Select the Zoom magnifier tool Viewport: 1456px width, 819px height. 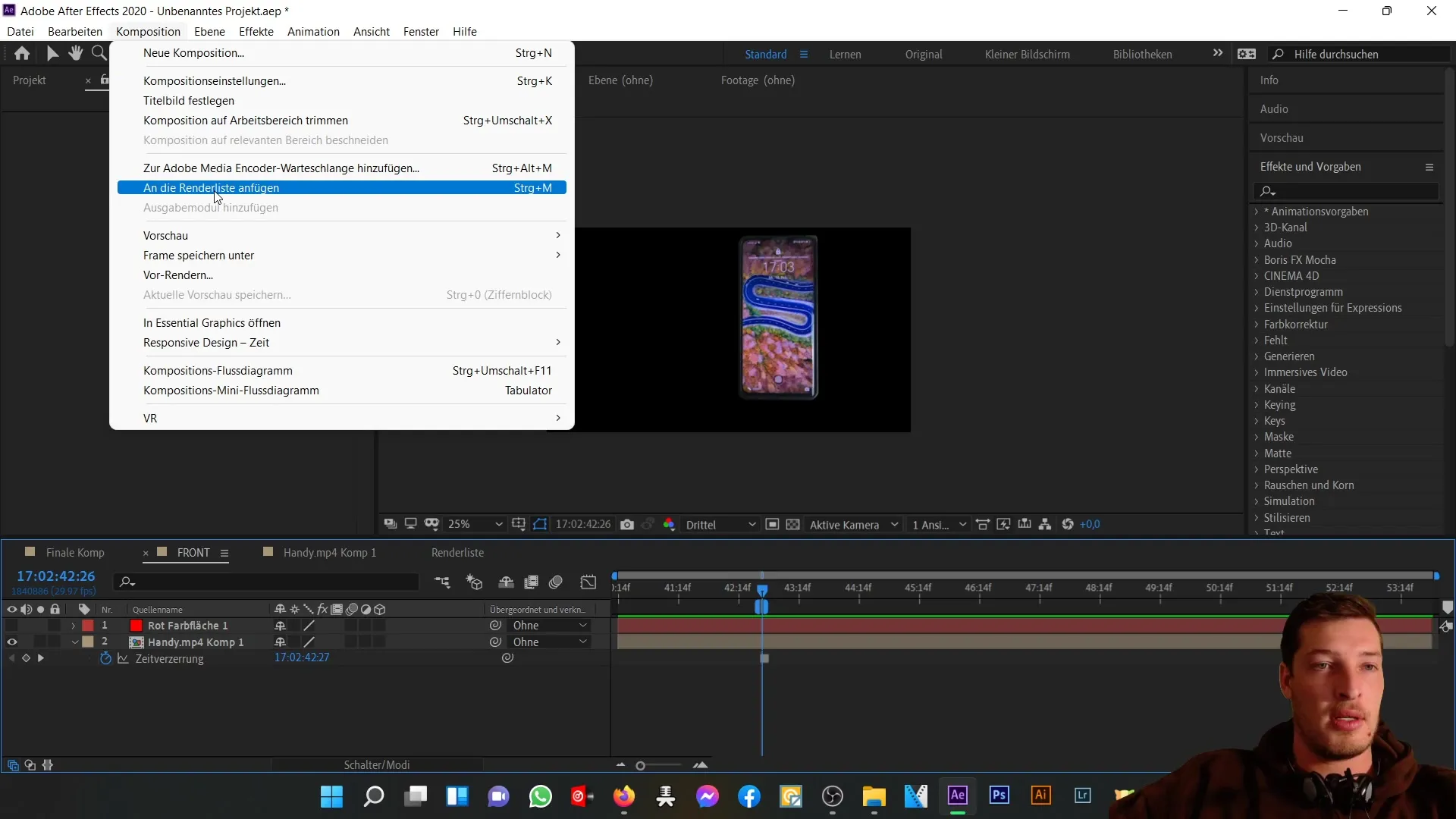(99, 53)
